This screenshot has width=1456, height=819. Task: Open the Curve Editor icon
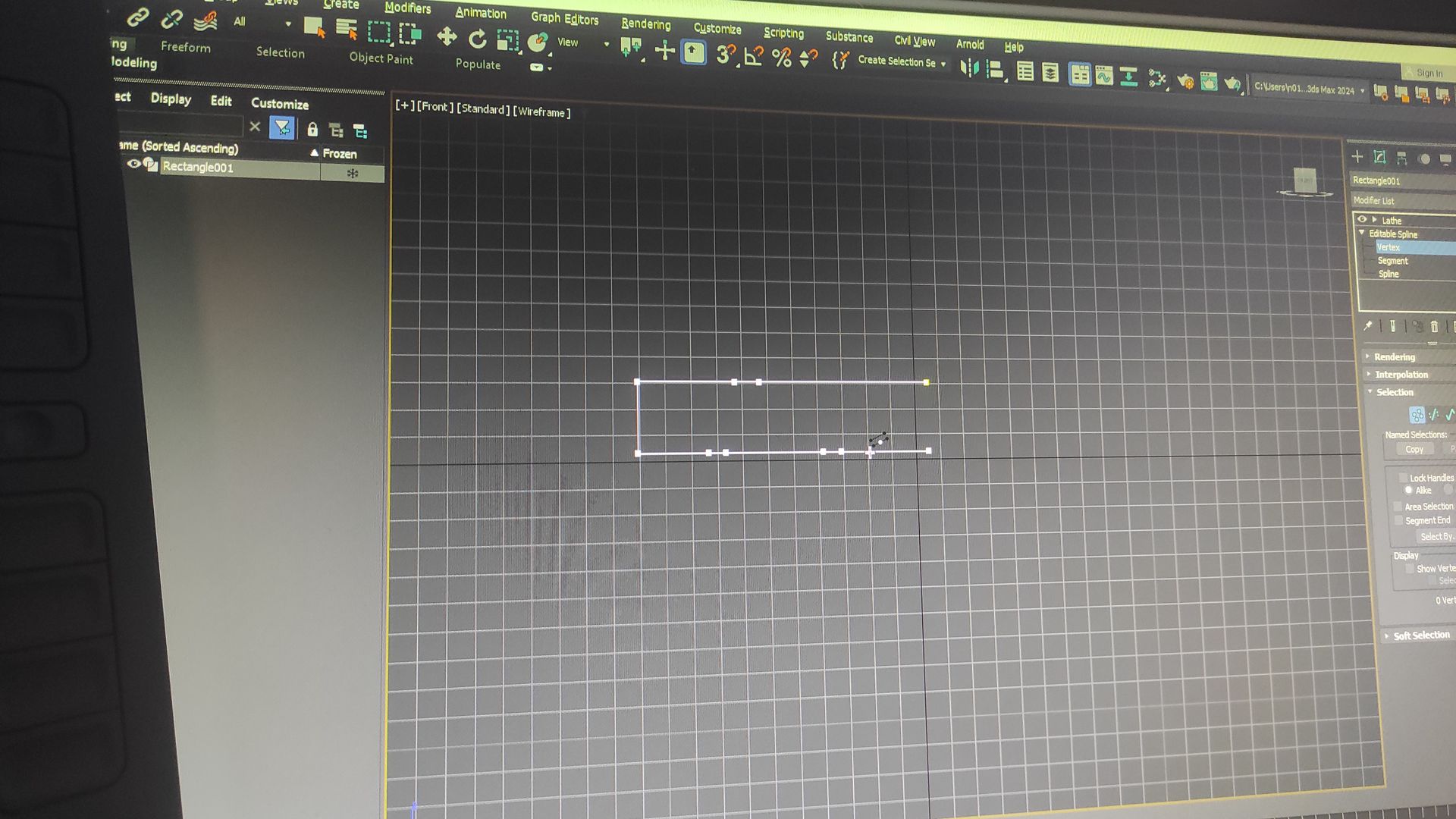1104,76
